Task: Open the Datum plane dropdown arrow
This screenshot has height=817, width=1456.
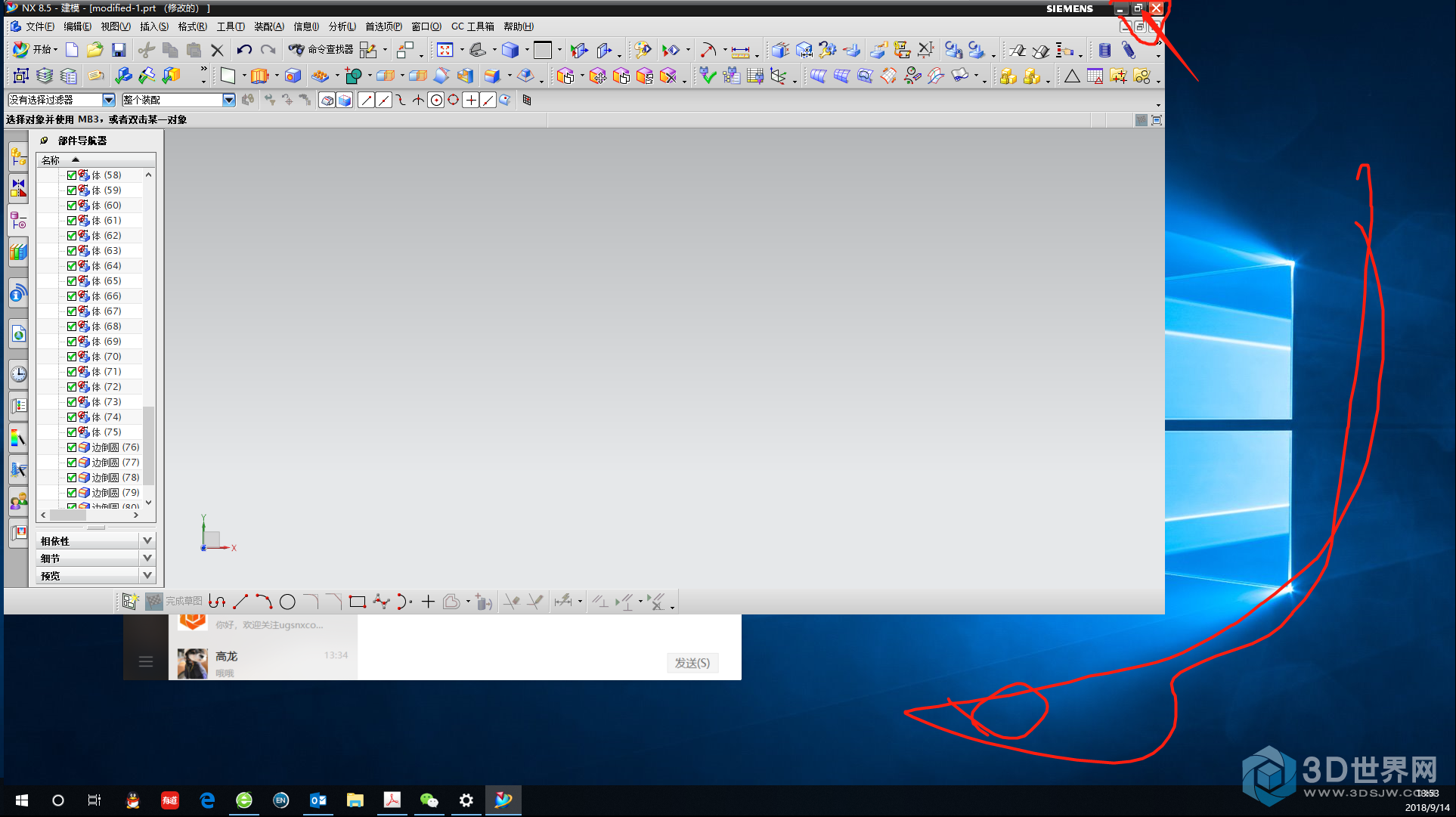Action: (243, 76)
